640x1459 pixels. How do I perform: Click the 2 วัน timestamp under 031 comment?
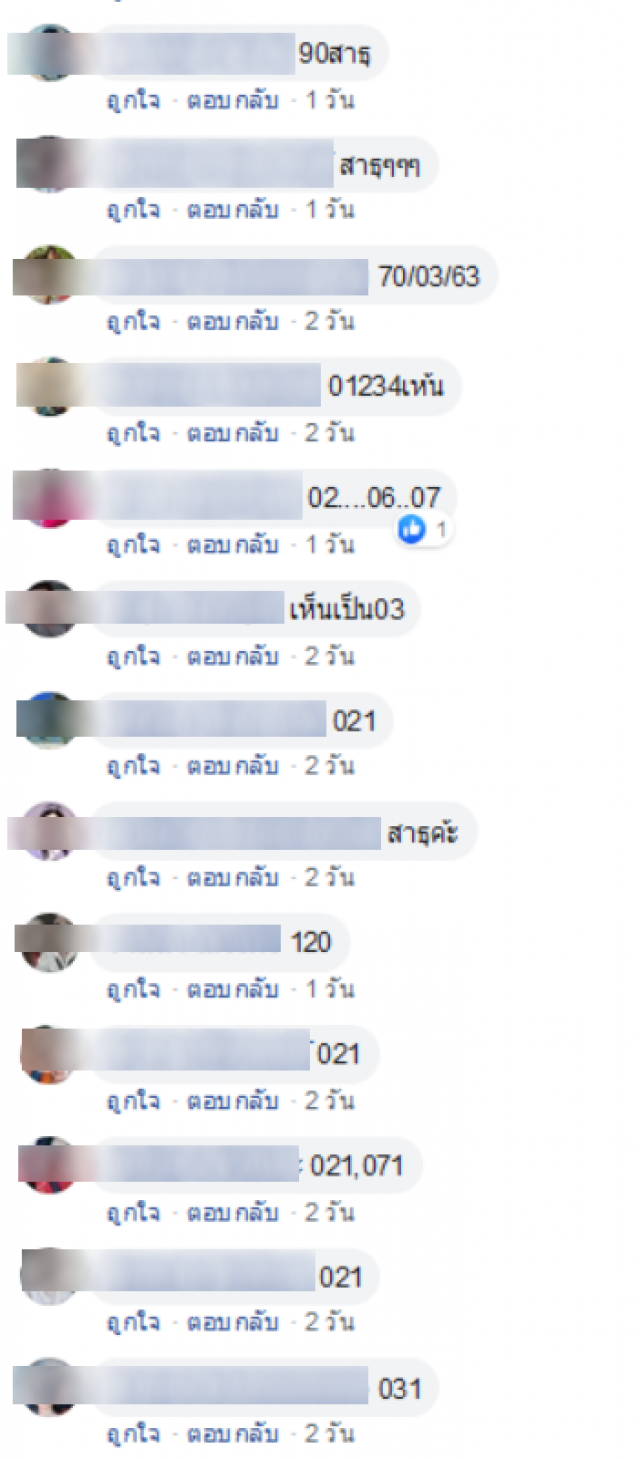coord(329,1434)
